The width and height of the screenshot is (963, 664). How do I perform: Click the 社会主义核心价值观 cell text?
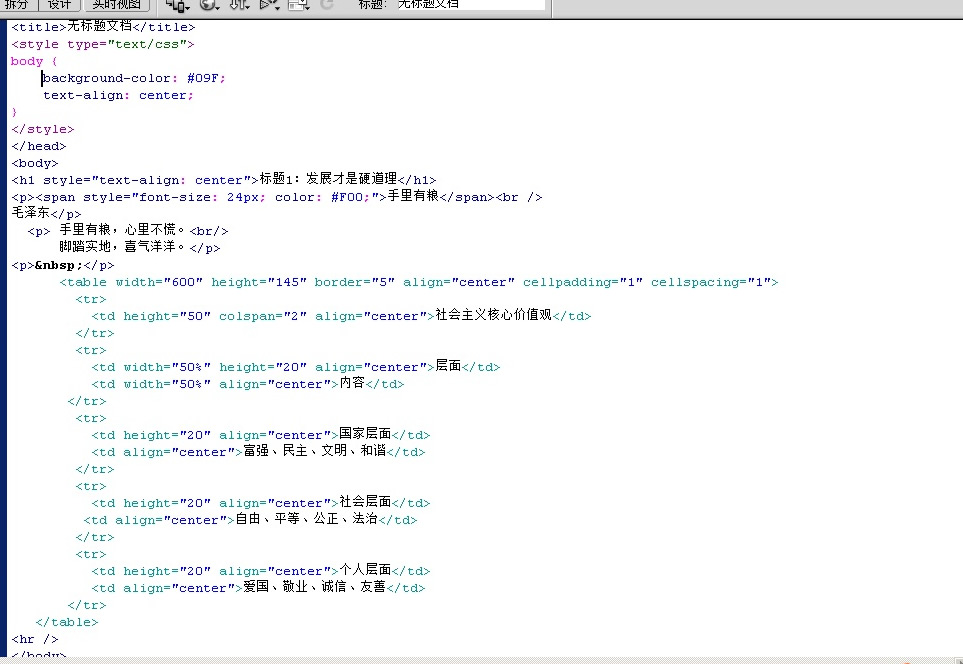pos(493,315)
